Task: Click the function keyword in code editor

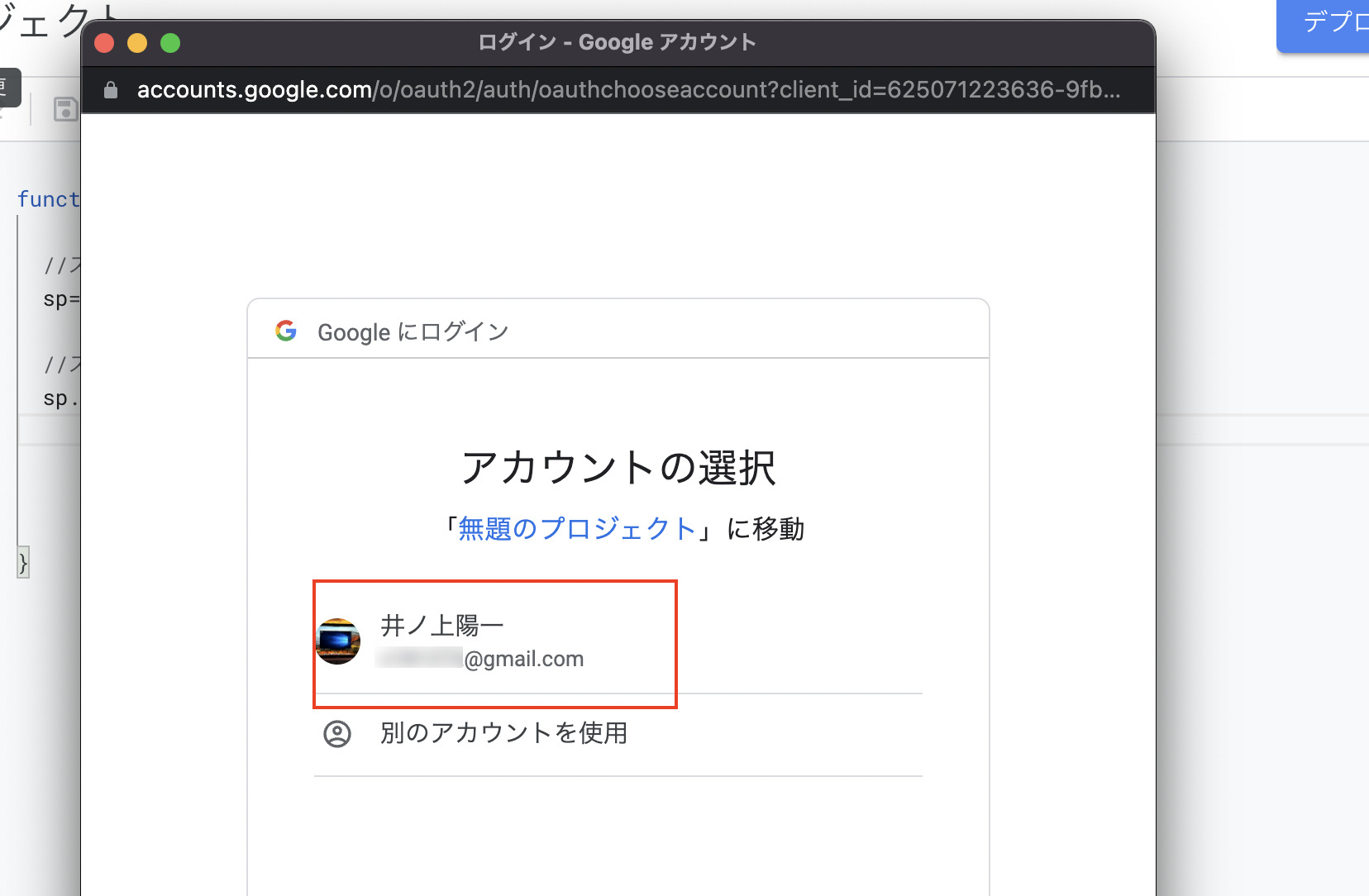Action: coord(48,199)
